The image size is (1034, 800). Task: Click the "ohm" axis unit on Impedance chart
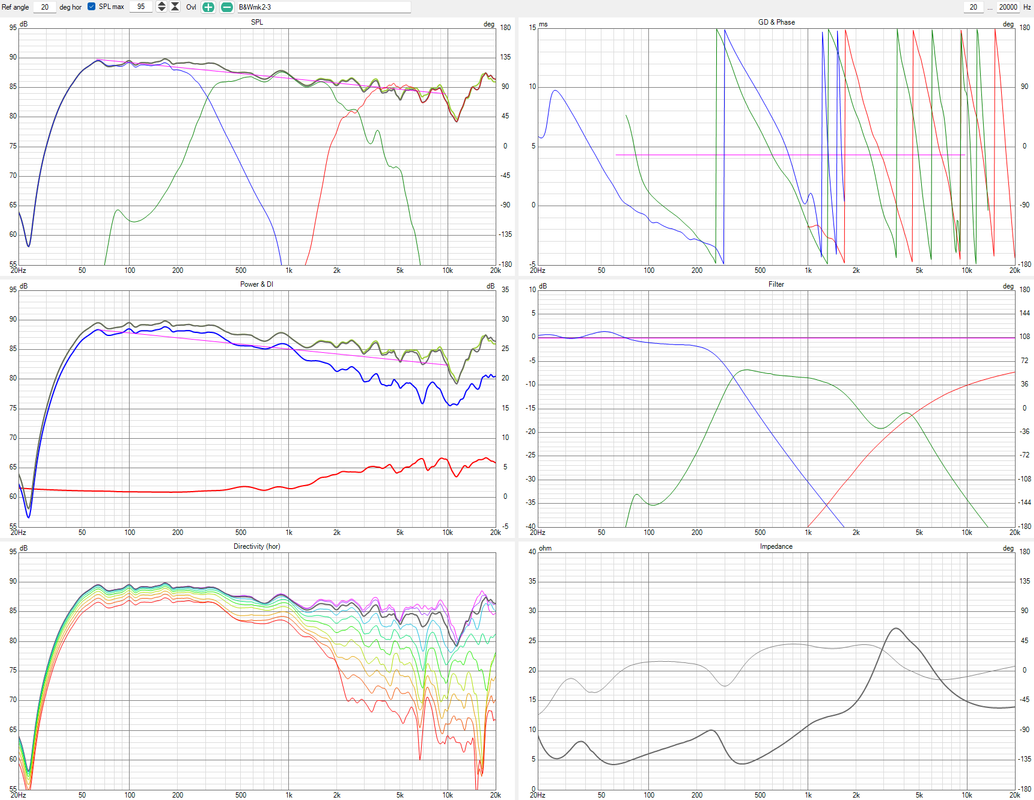[545, 549]
